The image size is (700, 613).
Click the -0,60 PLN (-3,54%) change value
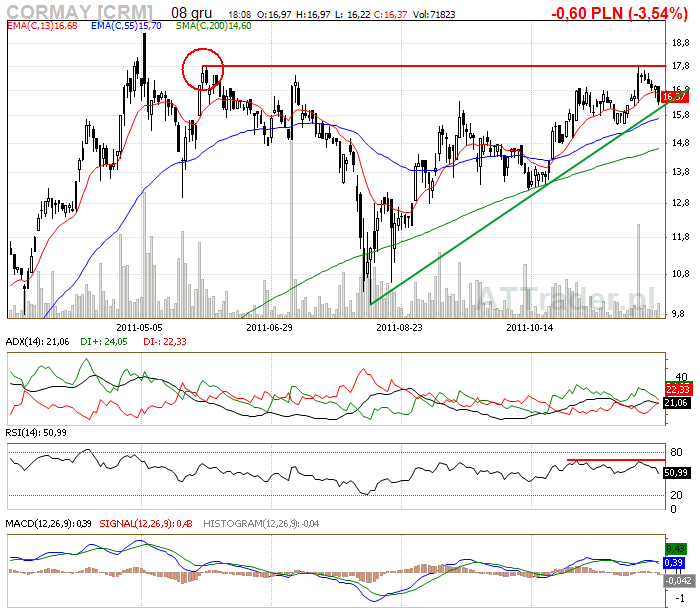coord(619,13)
